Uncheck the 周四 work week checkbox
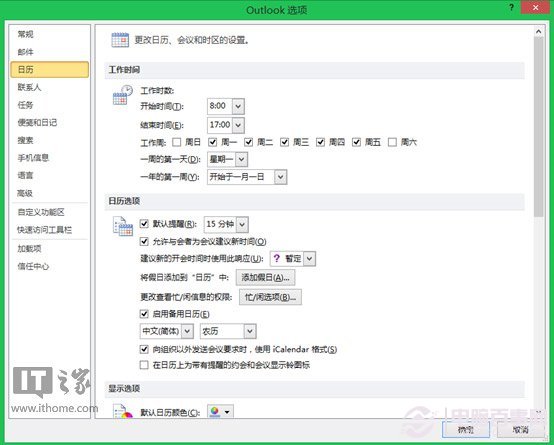 point(320,142)
